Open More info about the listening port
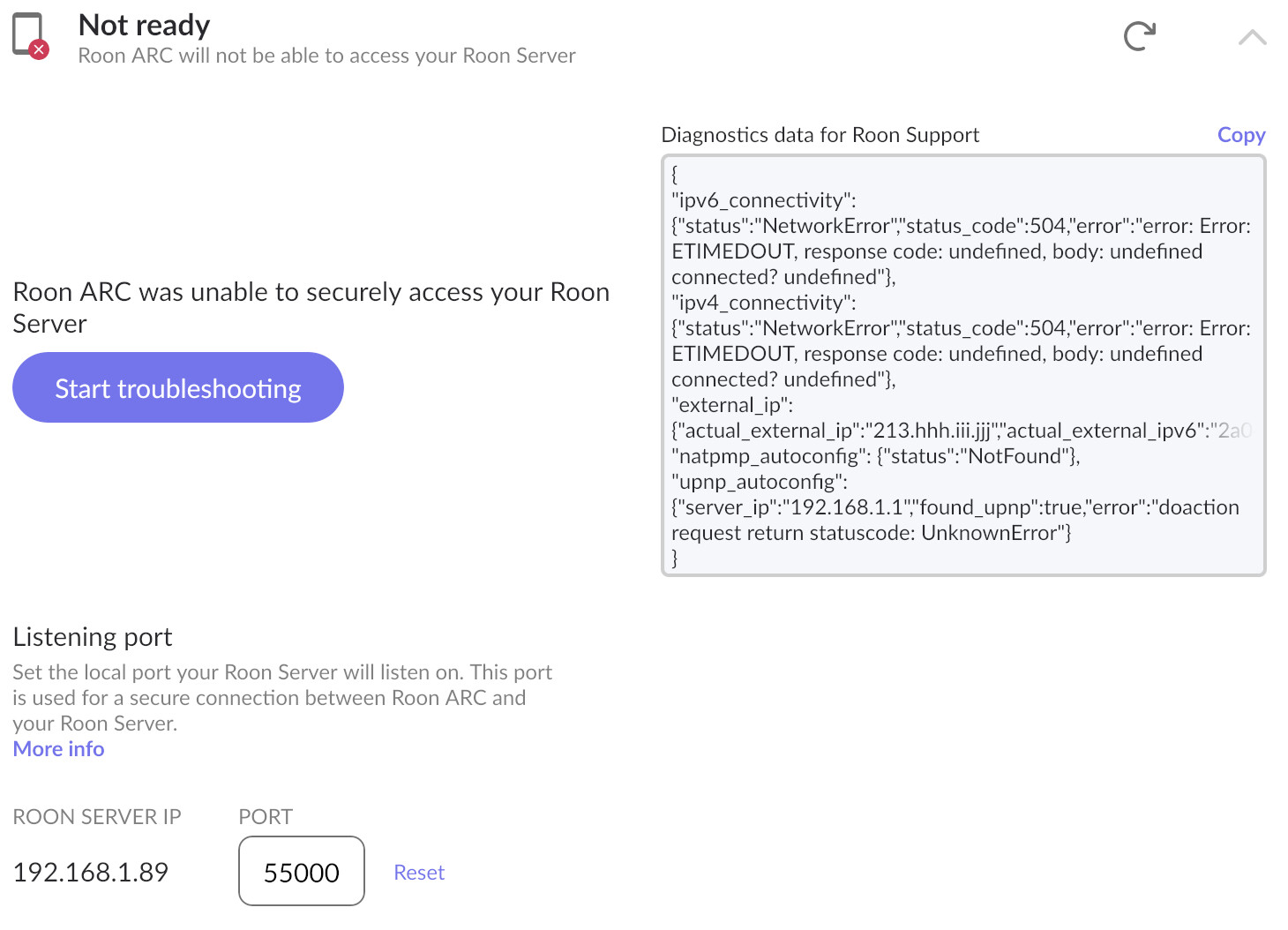 [57, 748]
